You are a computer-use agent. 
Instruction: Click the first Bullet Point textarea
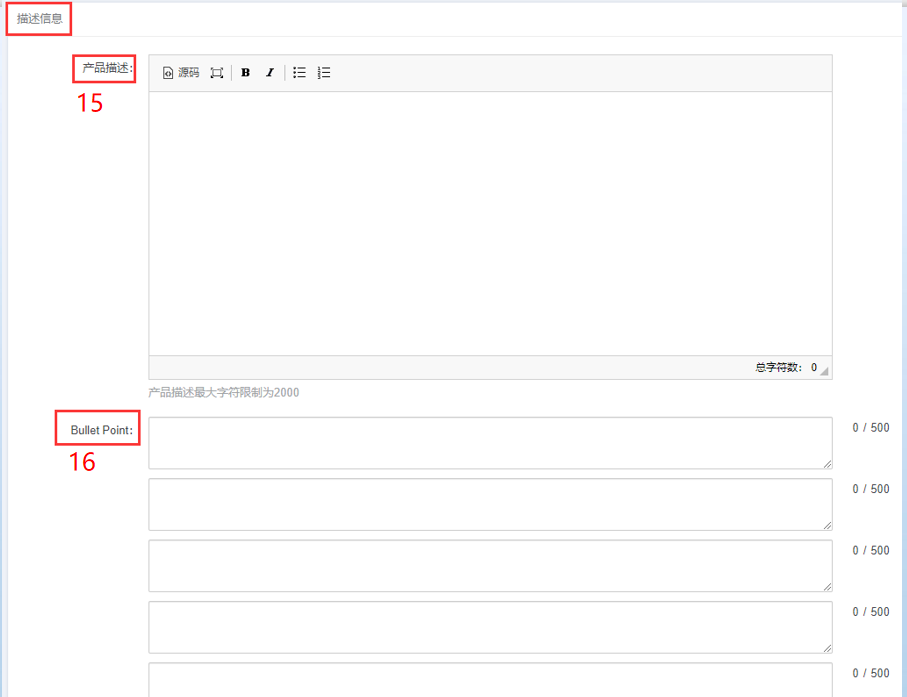click(x=491, y=443)
